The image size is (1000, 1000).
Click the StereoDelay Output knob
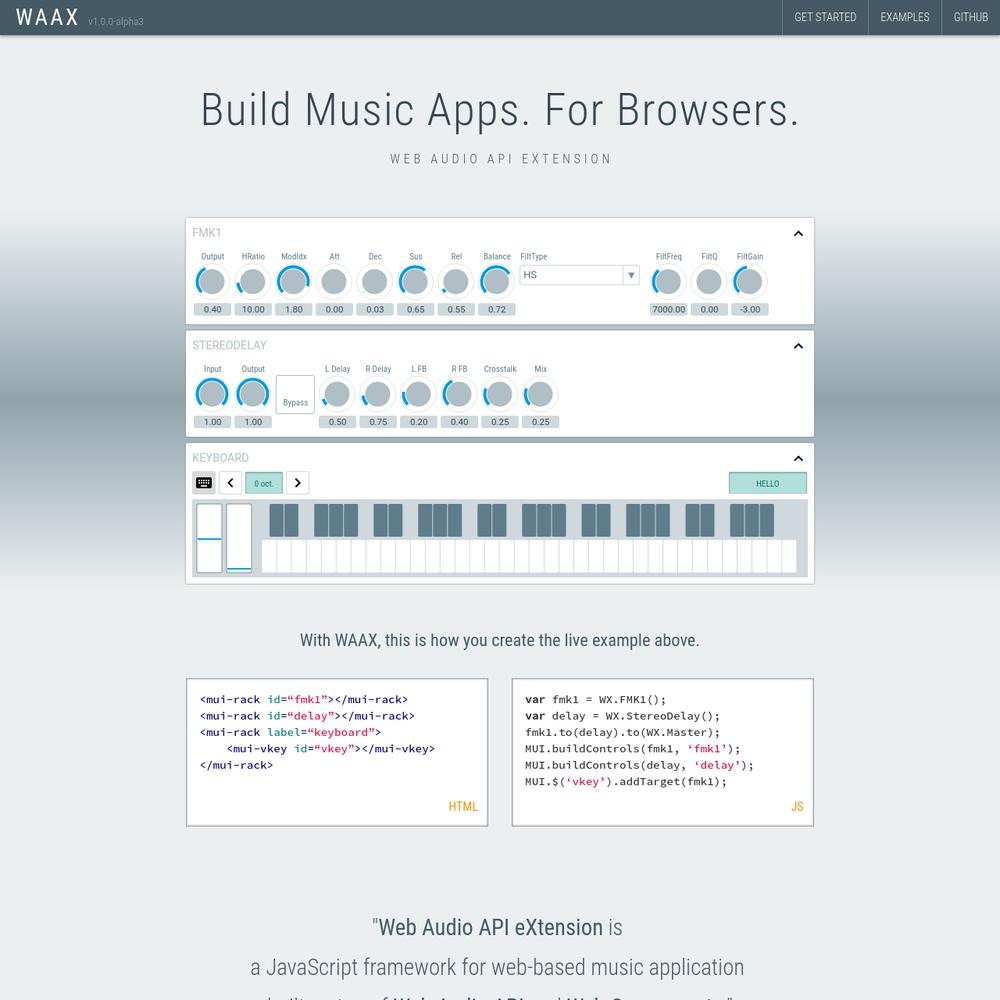coord(253,394)
